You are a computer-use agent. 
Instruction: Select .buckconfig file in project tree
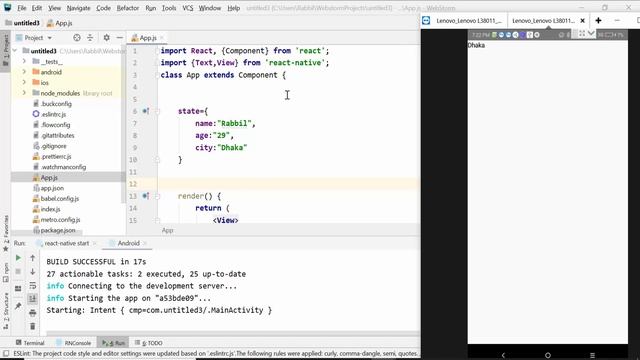click(x=56, y=104)
